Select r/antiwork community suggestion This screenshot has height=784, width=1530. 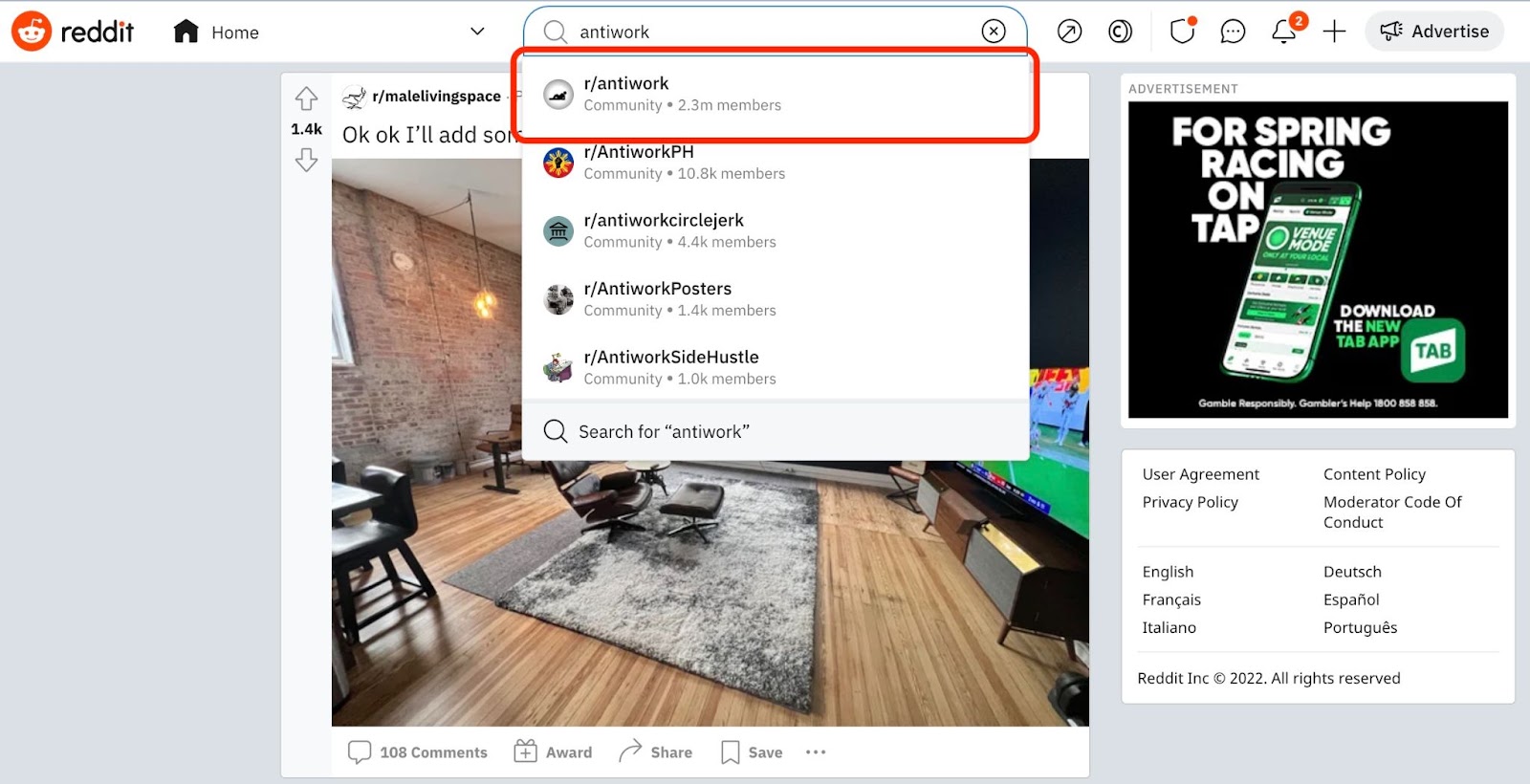tap(776, 94)
